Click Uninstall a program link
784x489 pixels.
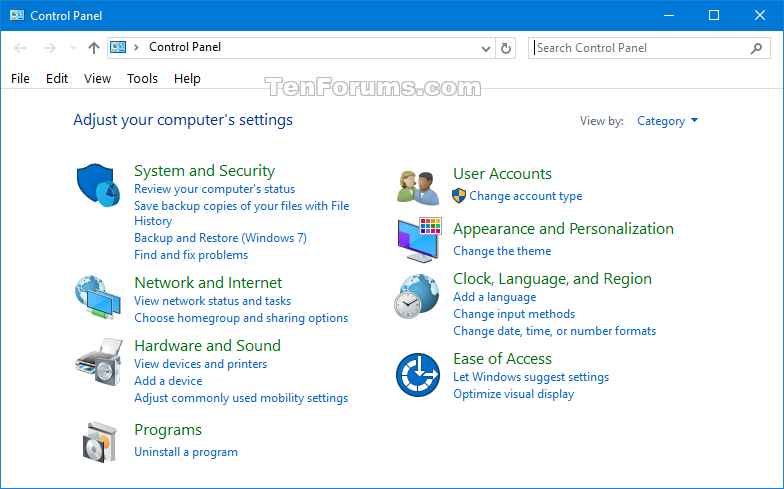(x=186, y=452)
